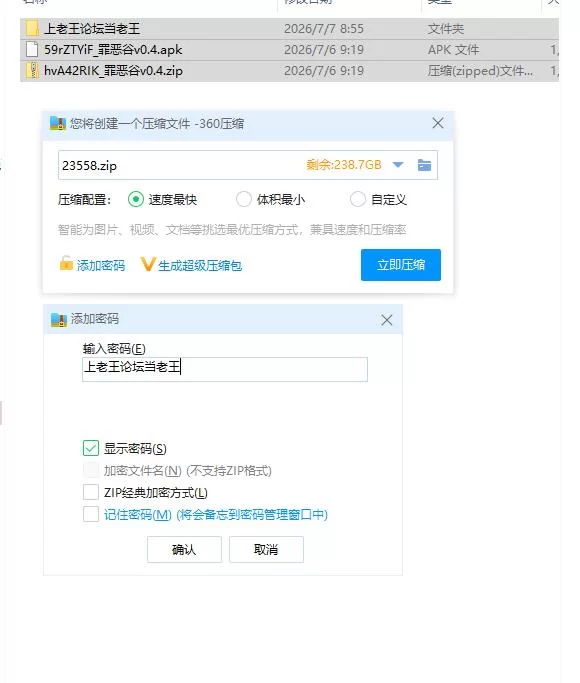Click the archive name field showing 23558.zip
The width and height of the screenshot is (580, 683).
coord(248,165)
